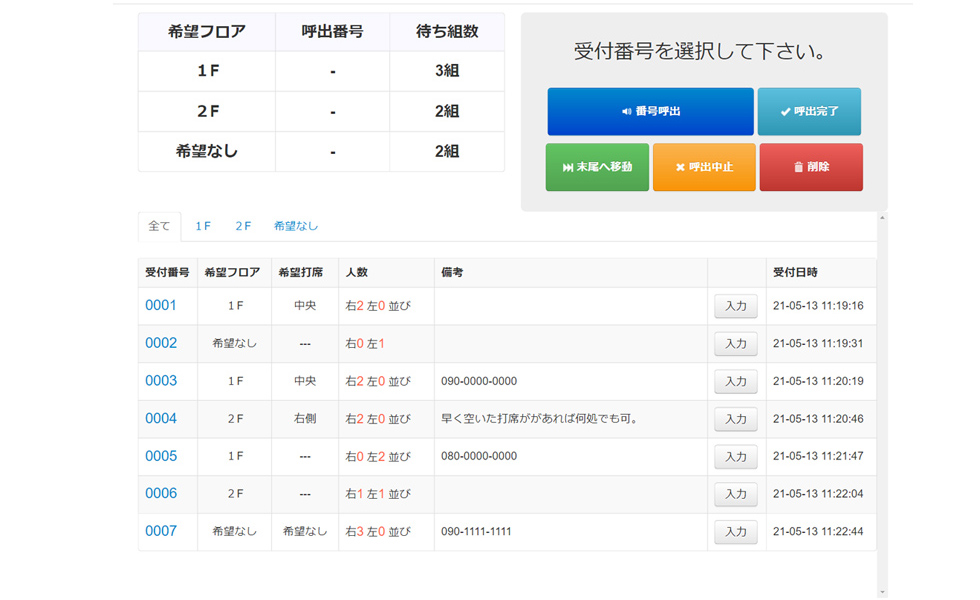980x600 pixels.
Task: Click the remark 早く空いた打席 in row 0004
Action: click(x=539, y=419)
